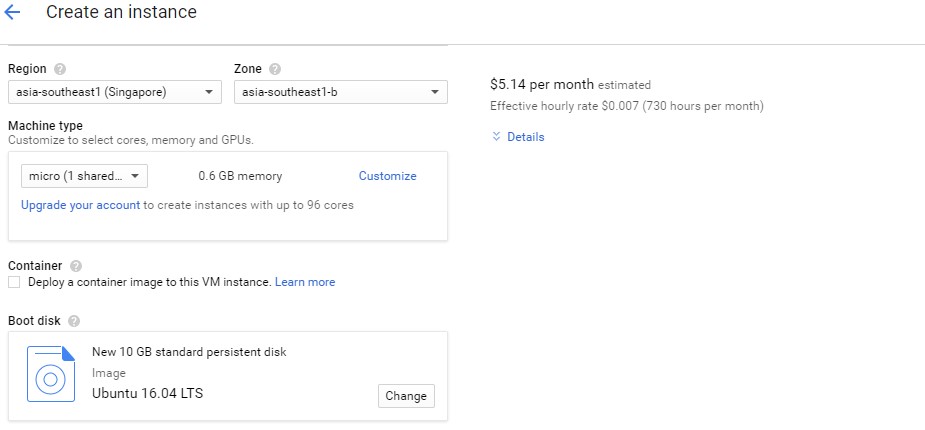Open the help icon beside Boot disk
The height and width of the screenshot is (430, 925).
point(74,321)
